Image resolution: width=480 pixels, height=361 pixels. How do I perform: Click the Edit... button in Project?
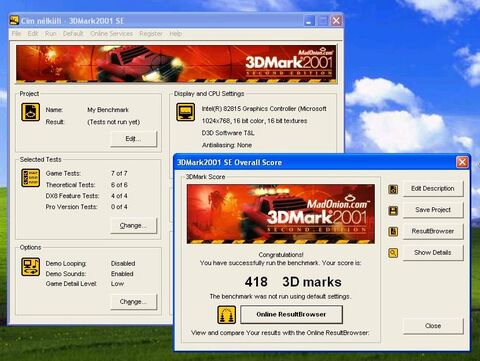tap(133, 139)
